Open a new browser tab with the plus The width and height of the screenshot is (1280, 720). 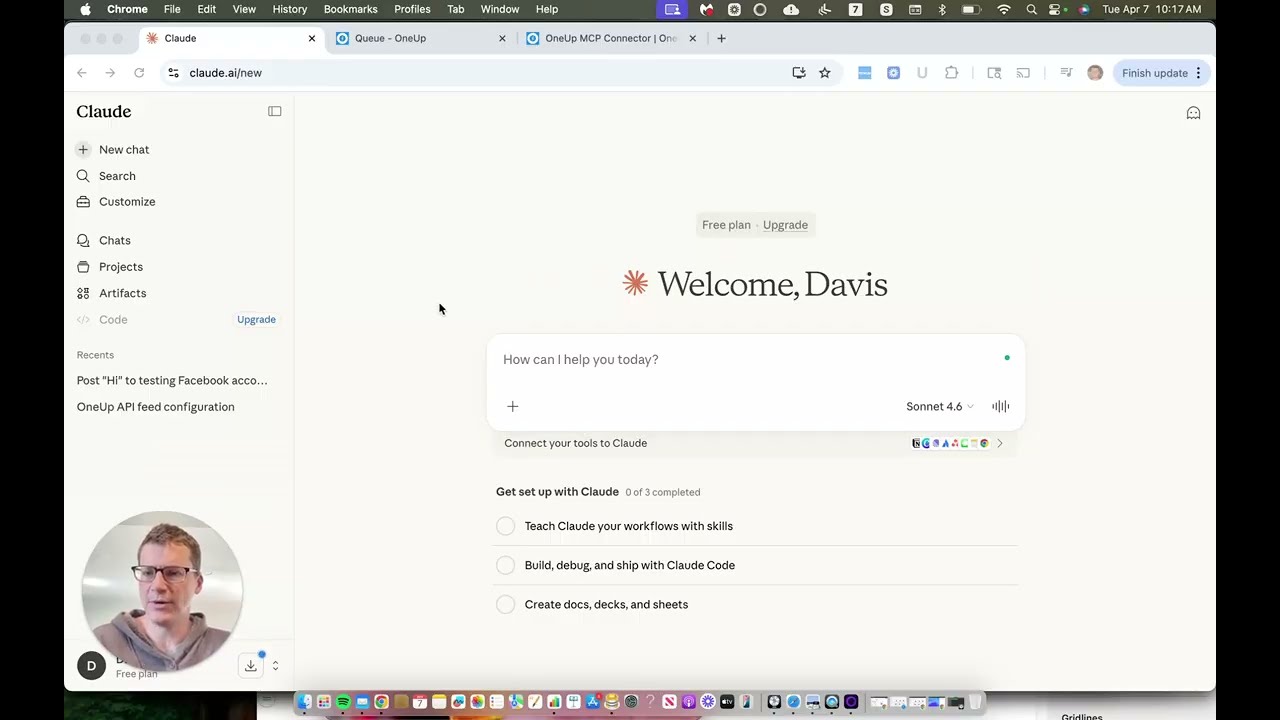coord(721,38)
